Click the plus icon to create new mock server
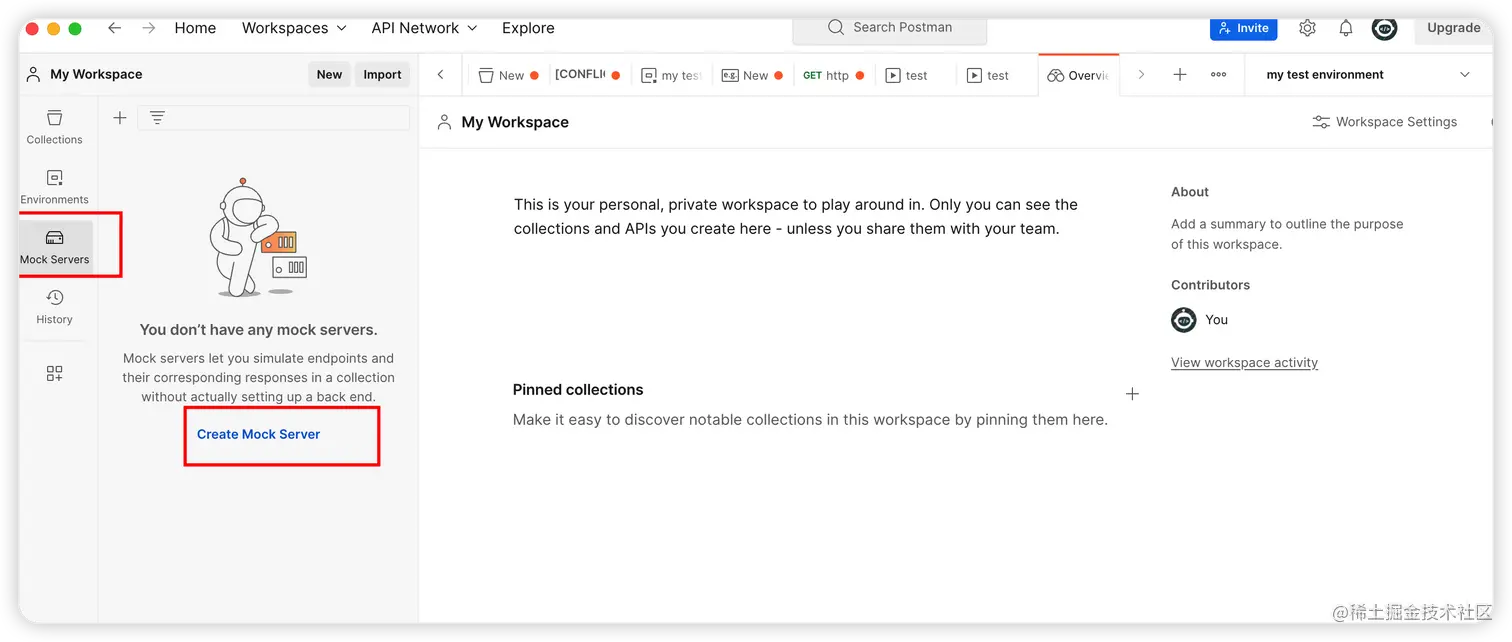Viewport: 1512px width, 642px height. click(x=120, y=118)
